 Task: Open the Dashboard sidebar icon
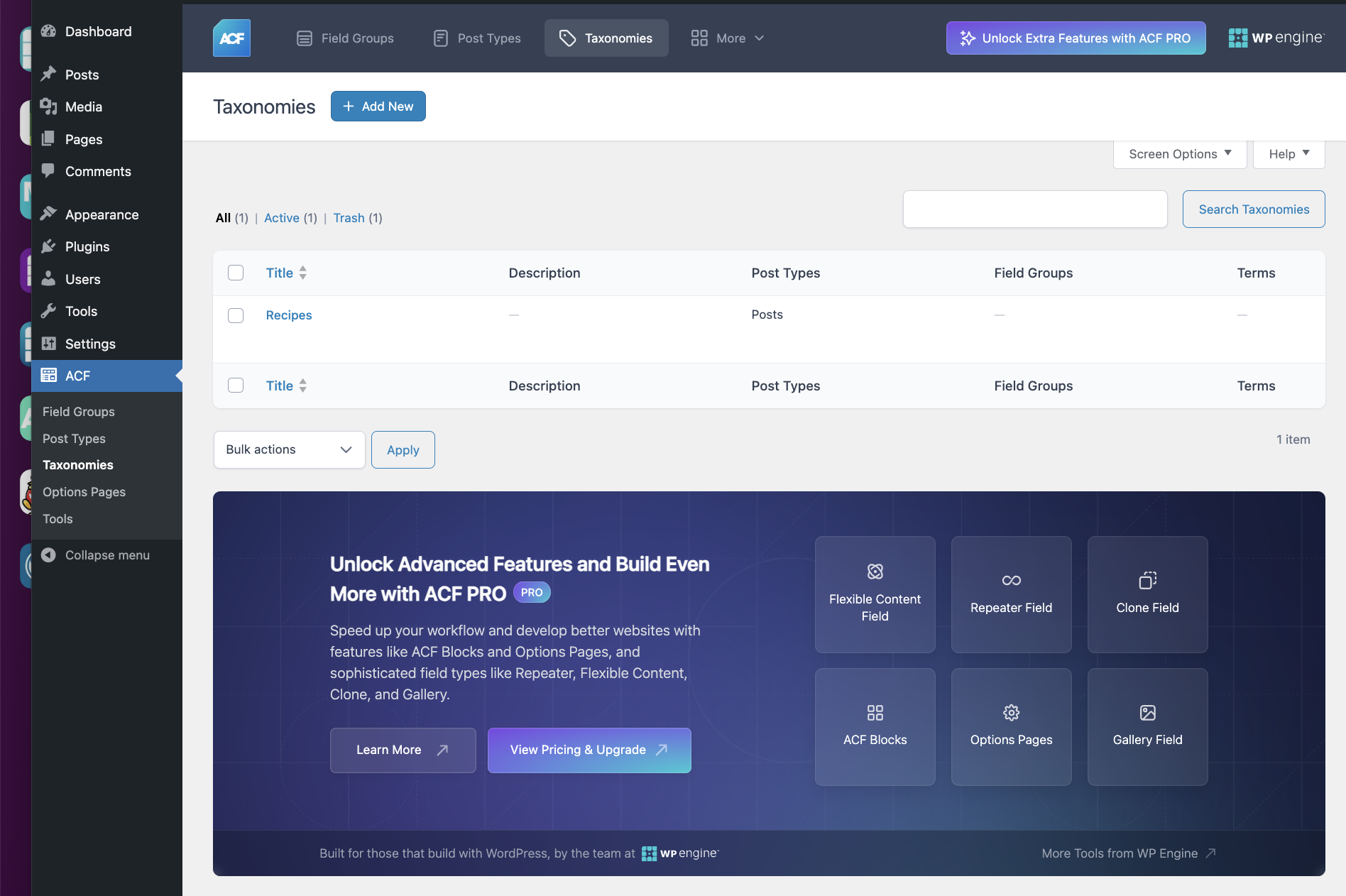pyautogui.click(x=48, y=31)
